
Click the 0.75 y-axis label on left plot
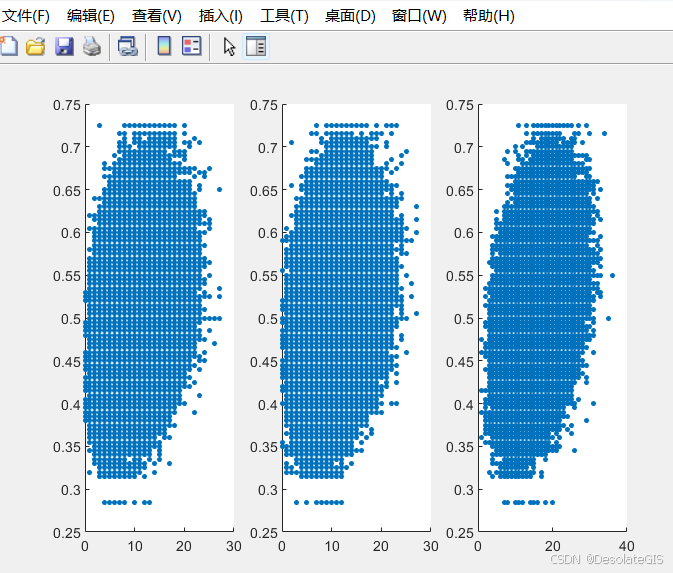[x=67, y=105]
